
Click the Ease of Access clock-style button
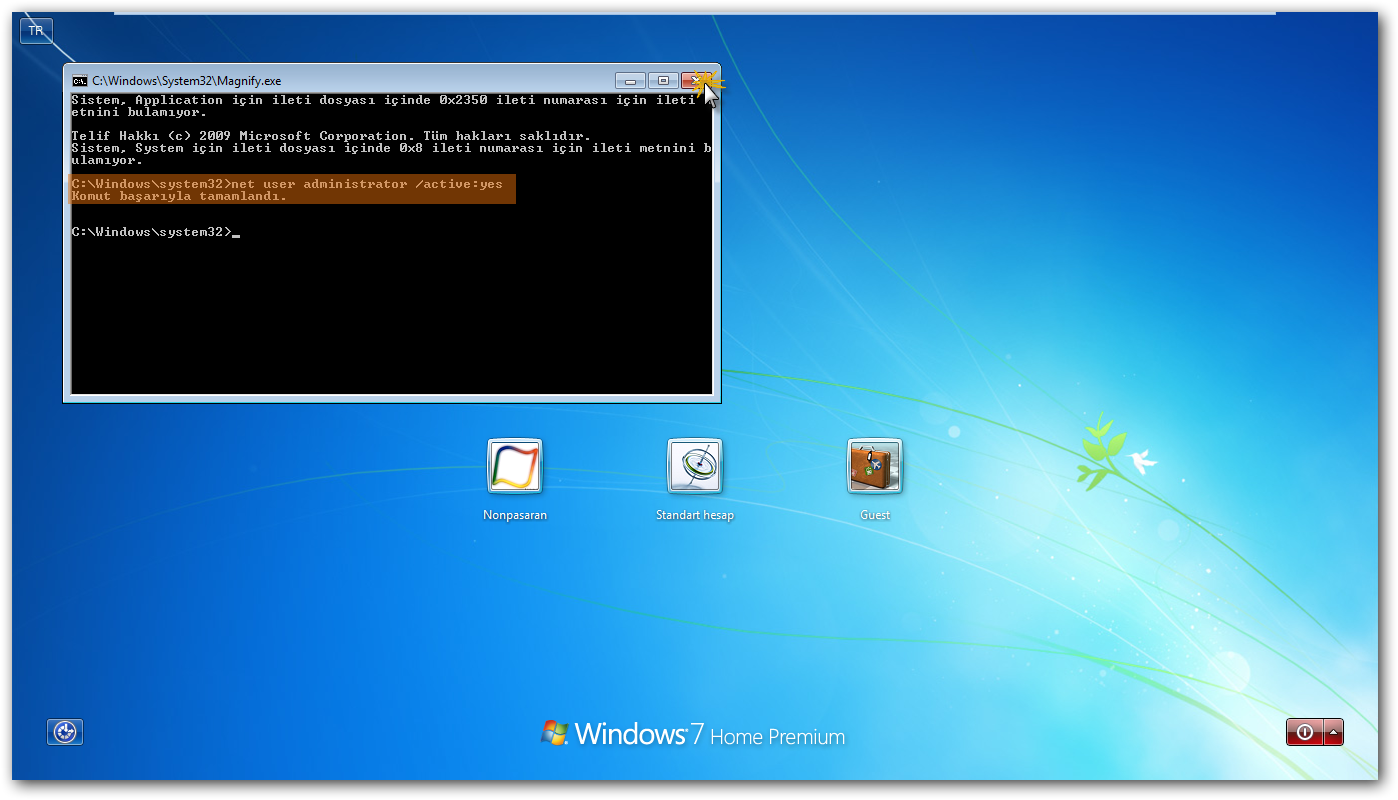click(x=65, y=732)
